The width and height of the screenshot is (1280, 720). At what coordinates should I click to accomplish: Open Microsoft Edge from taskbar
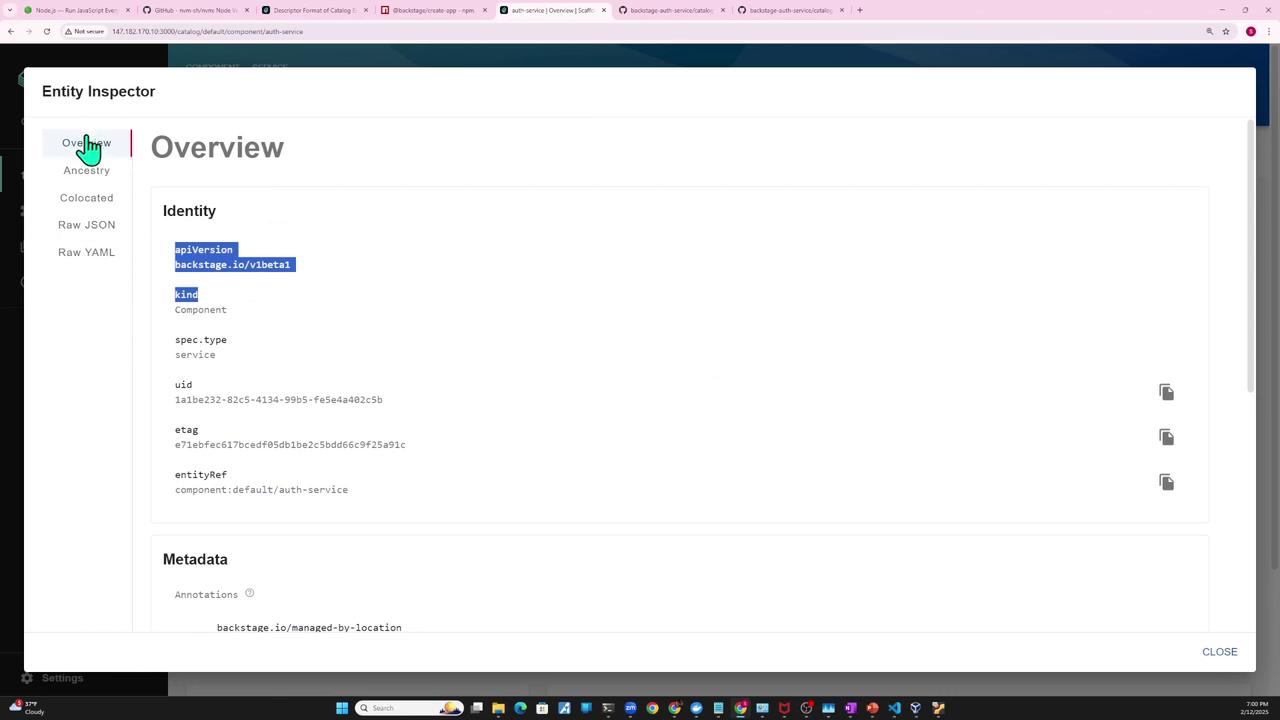tap(520, 708)
